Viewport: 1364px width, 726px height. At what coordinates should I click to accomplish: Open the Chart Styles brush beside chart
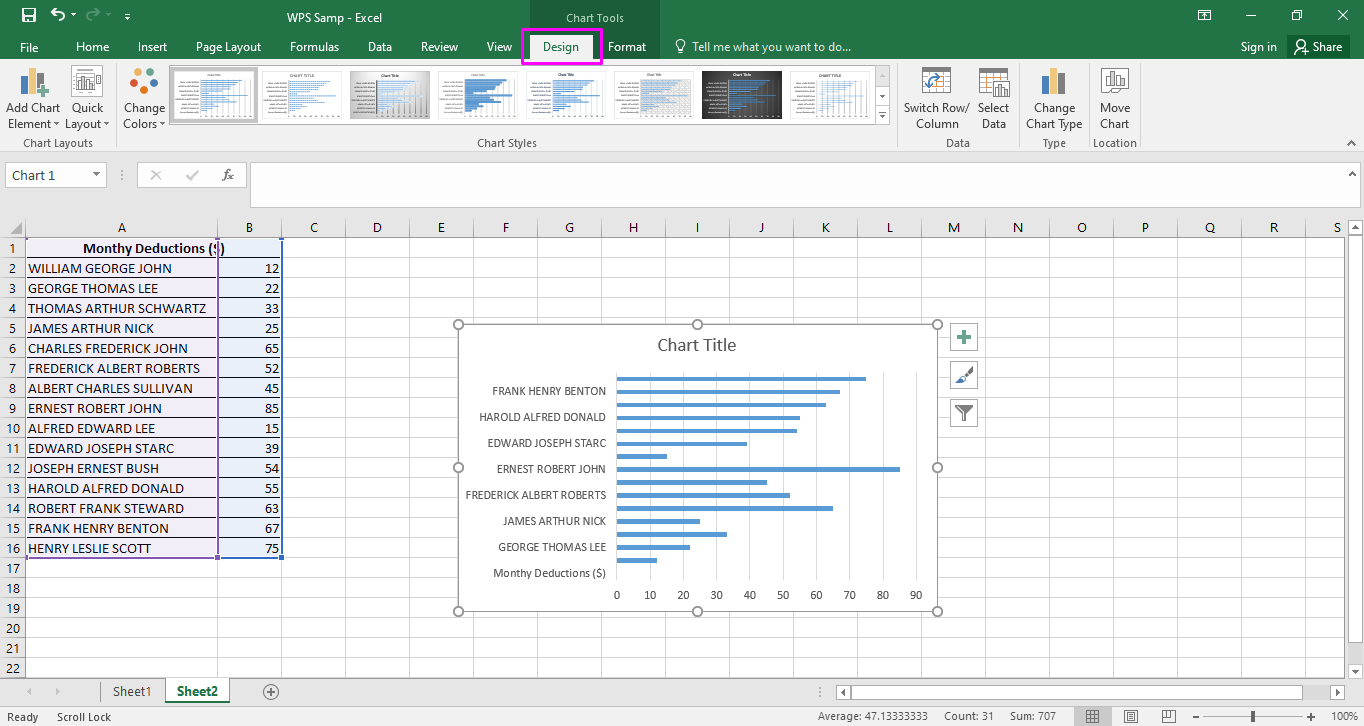963,375
